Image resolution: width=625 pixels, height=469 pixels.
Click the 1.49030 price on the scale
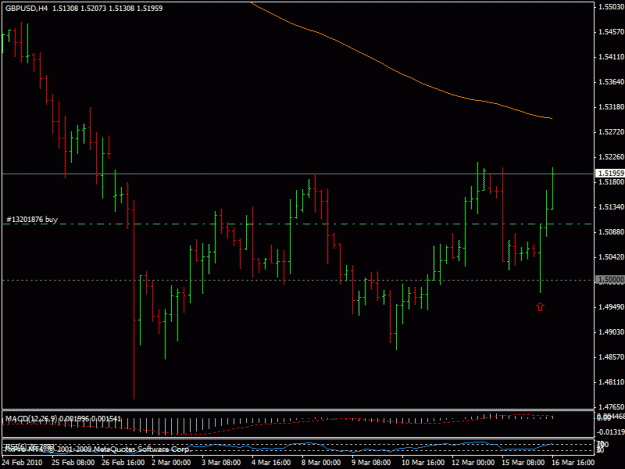611,332
